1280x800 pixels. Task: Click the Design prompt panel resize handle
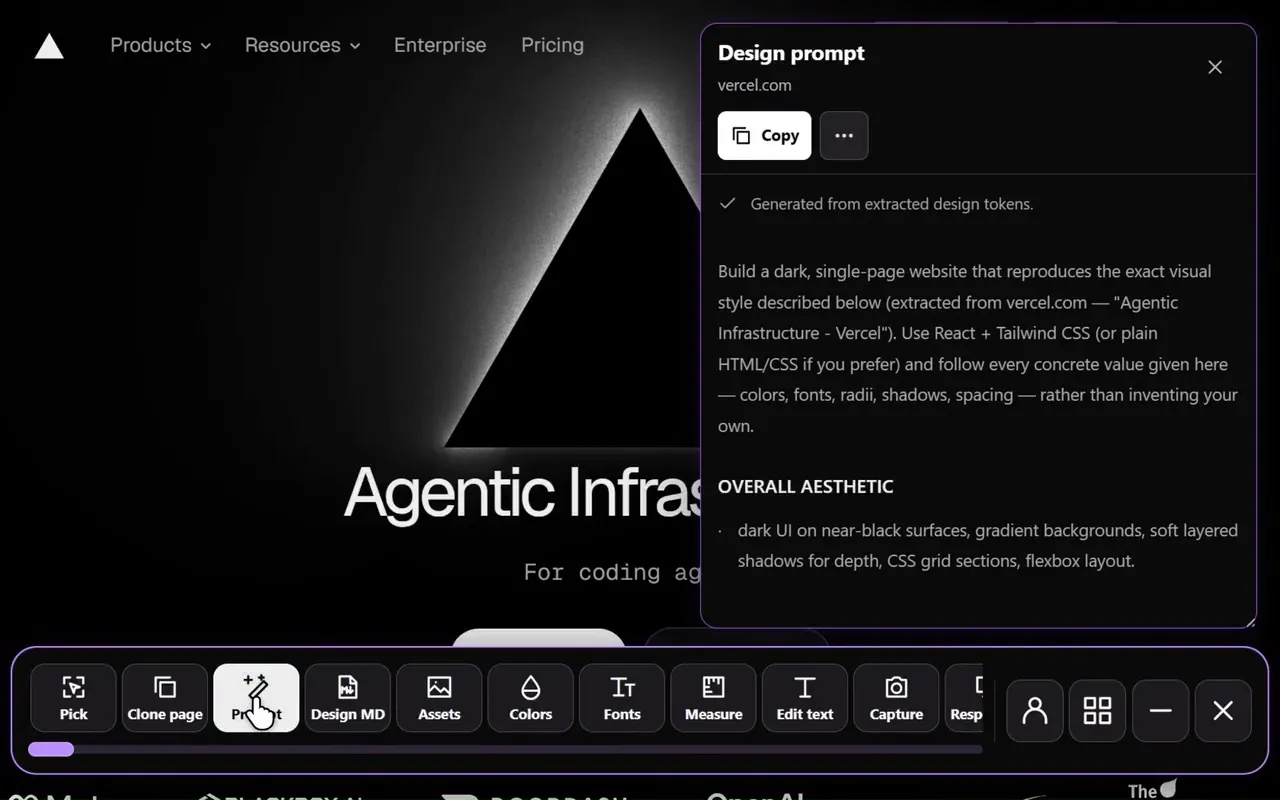tap(1249, 621)
